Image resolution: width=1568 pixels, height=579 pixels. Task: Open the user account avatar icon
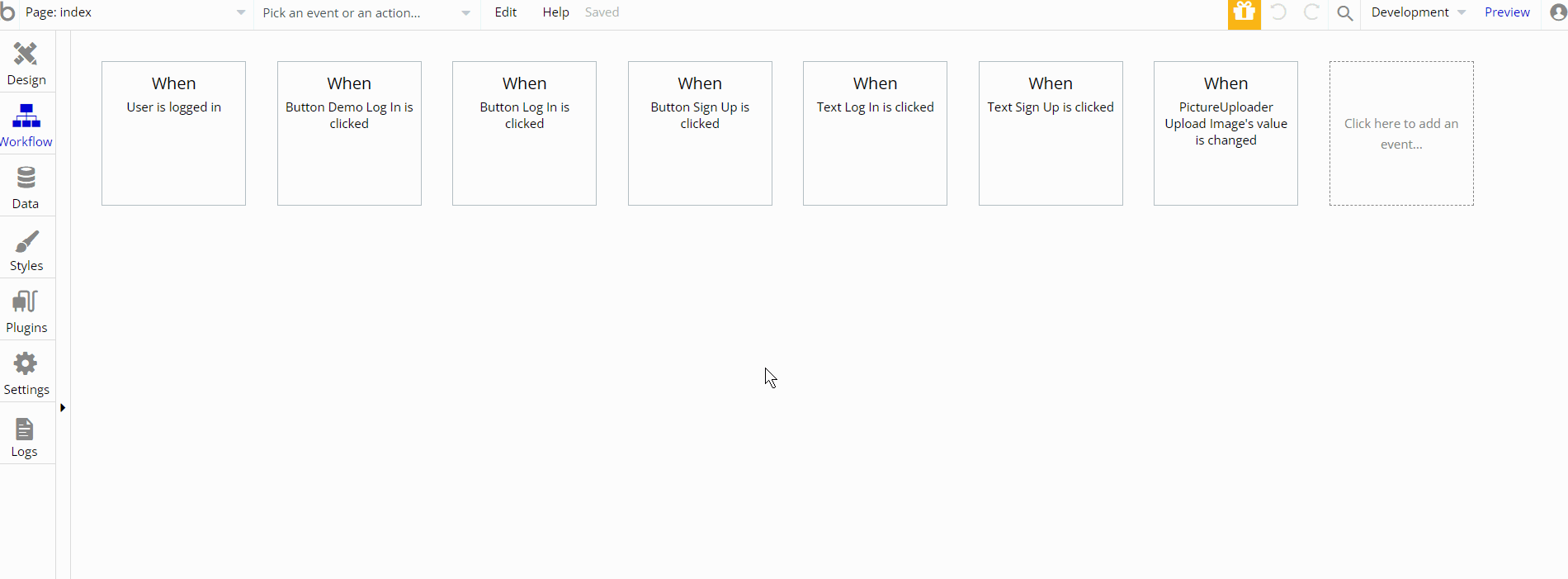[1558, 12]
